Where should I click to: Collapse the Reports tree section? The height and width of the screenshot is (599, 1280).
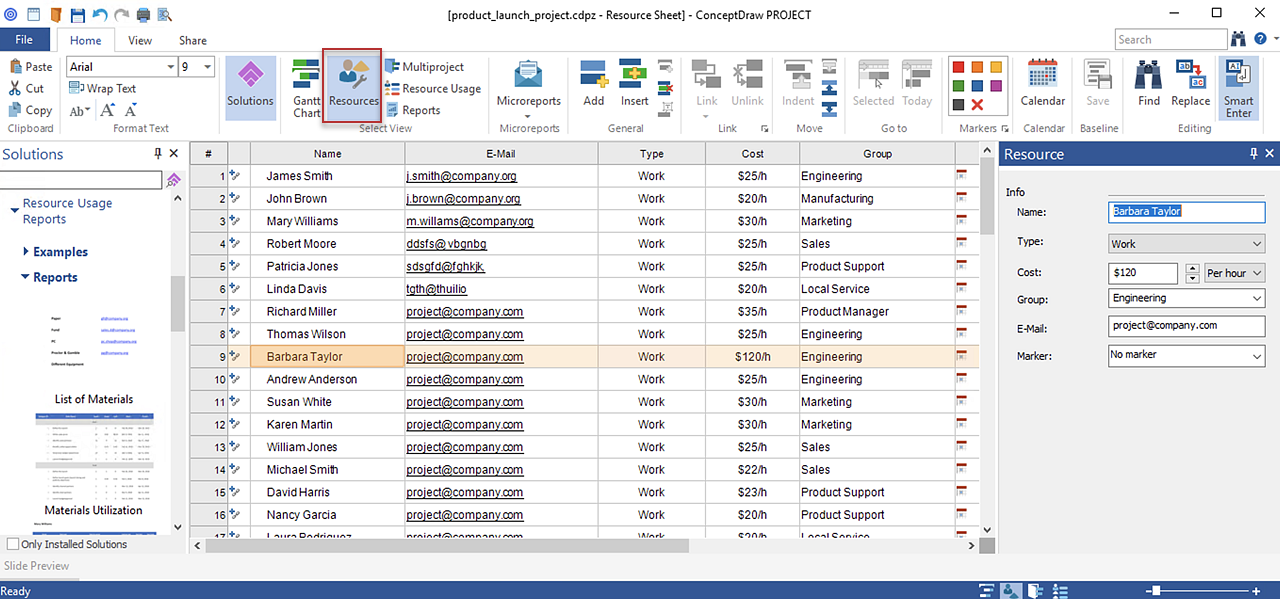click(26, 278)
